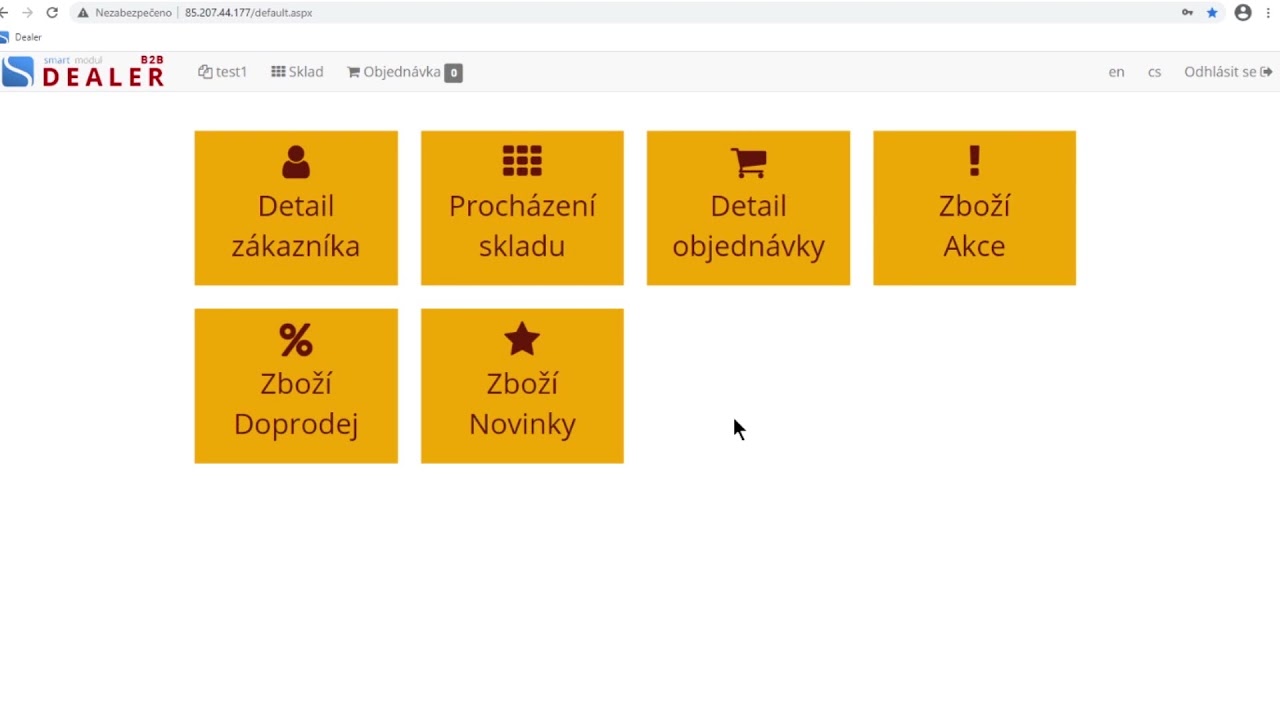Screen dimensions: 1280x720
Task: Open the test1 customer menu item
Action: point(222,72)
